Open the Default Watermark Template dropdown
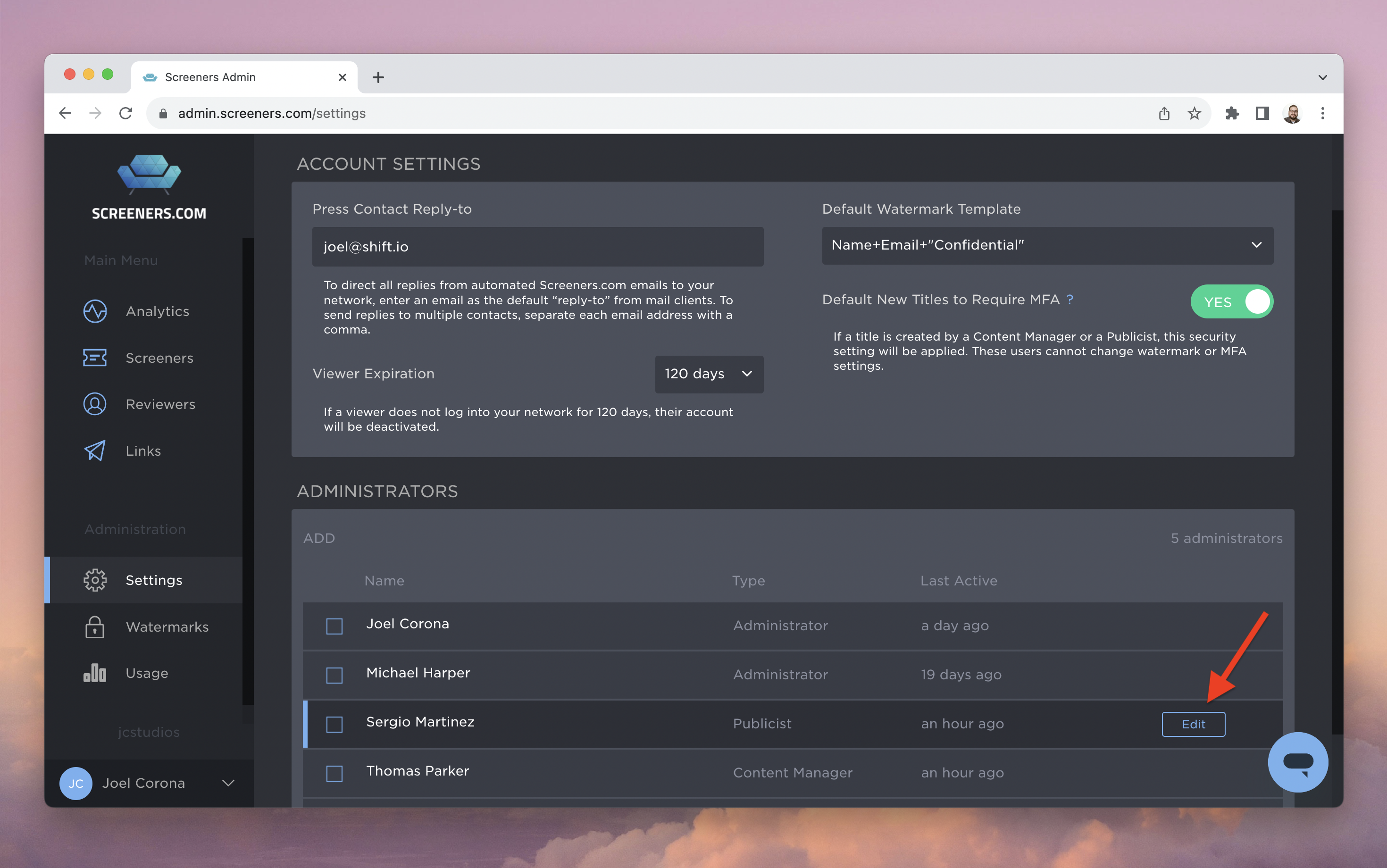The width and height of the screenshot is (1387, 868). pyautogui.click(x=1047, y=245)
